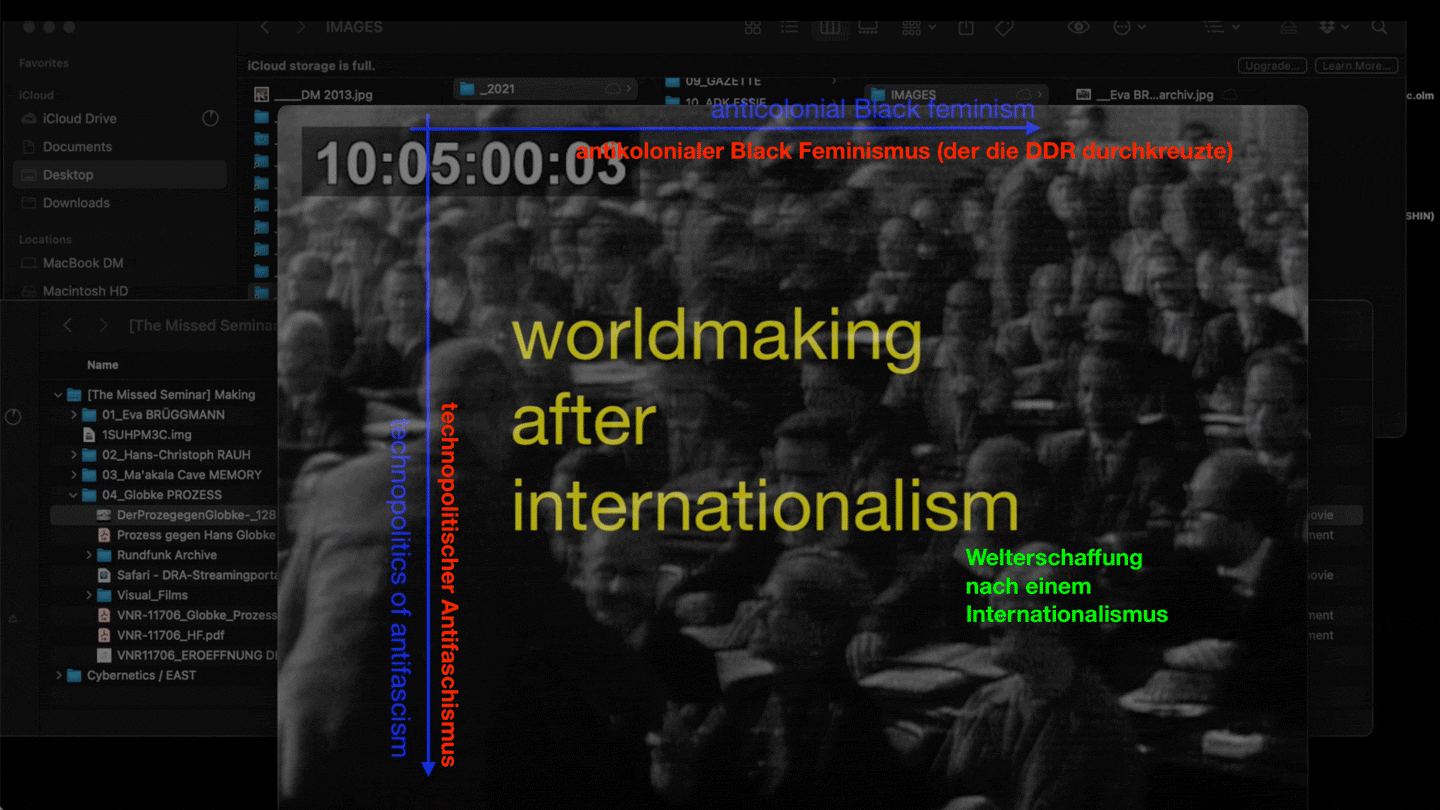Switch to gallery view in toolbar
Image resolution: width=1440 pixels, height=810 pixels.
tap(867, 28)
